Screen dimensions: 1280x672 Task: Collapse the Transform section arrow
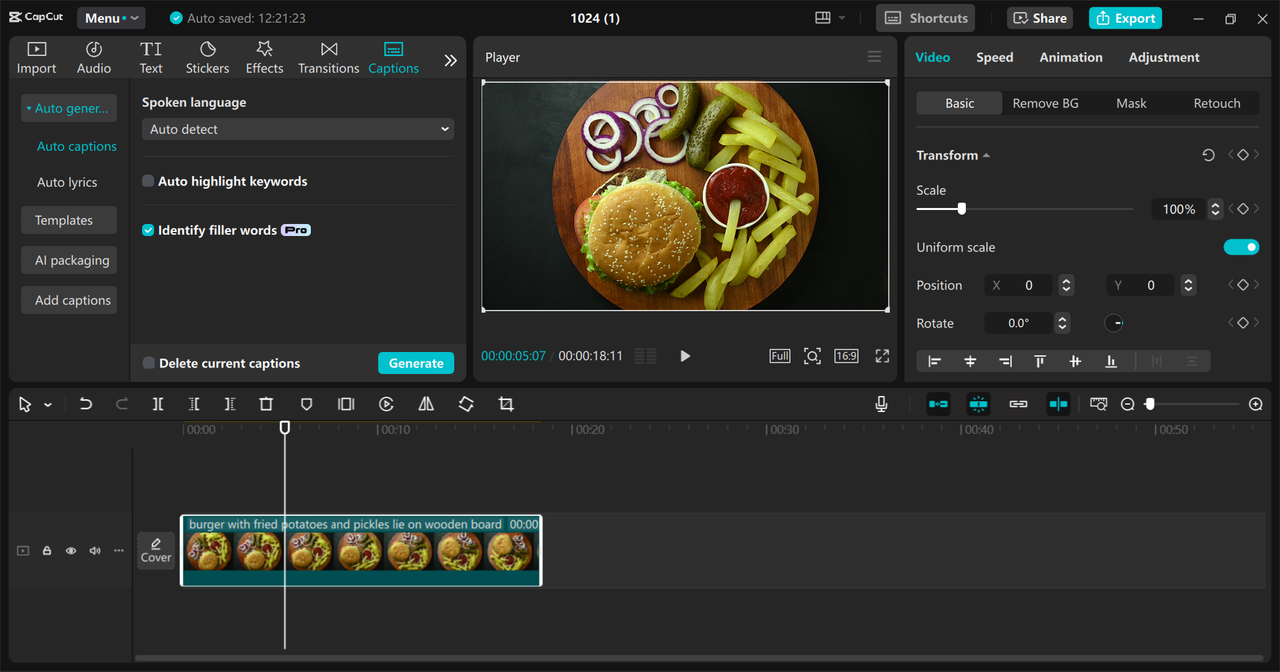(x=986, y=155)
